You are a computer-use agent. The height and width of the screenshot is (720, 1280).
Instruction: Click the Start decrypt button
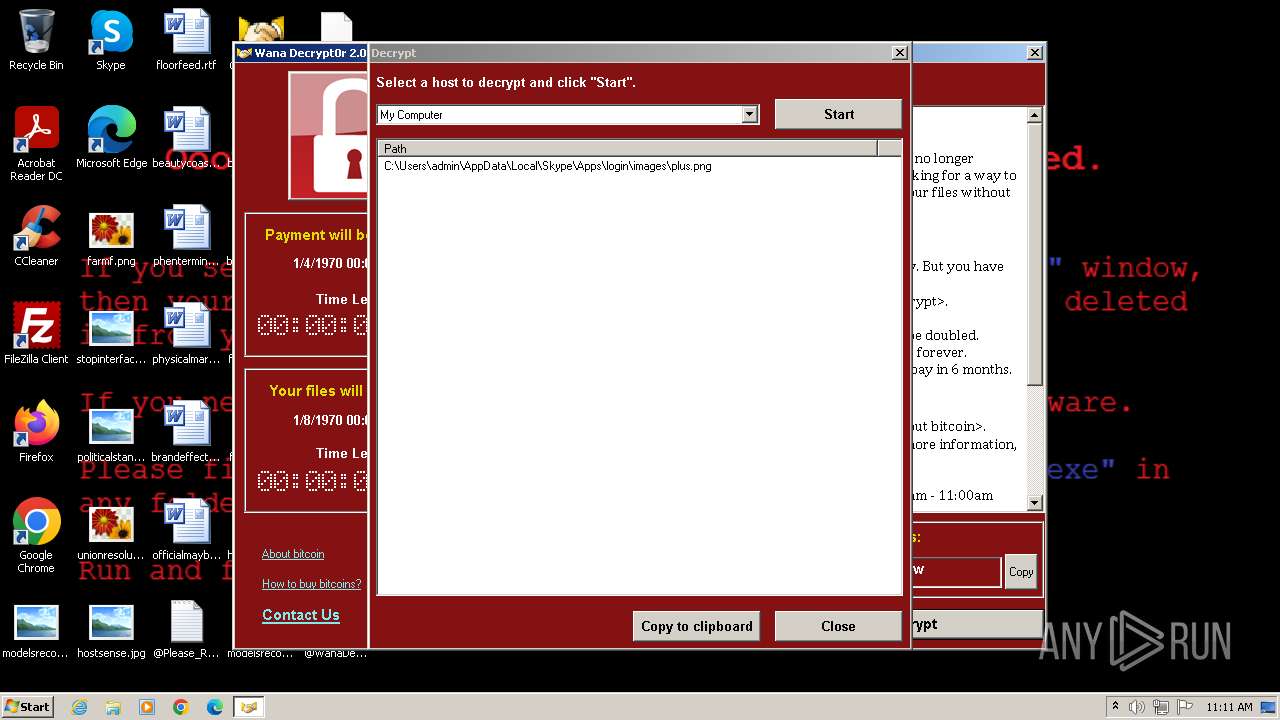838,114
